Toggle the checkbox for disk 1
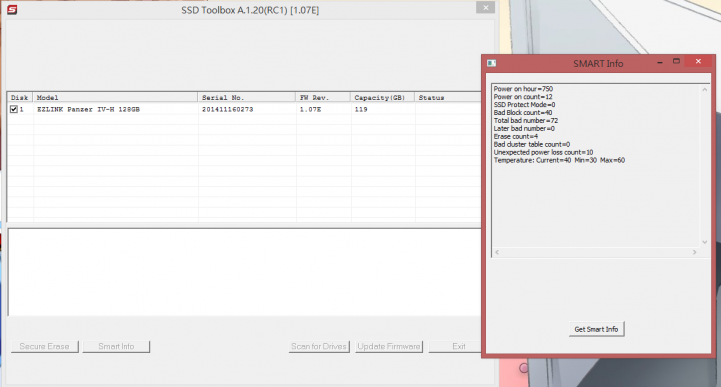The width and height of the screenshot is (721, 387). [14, 109]
